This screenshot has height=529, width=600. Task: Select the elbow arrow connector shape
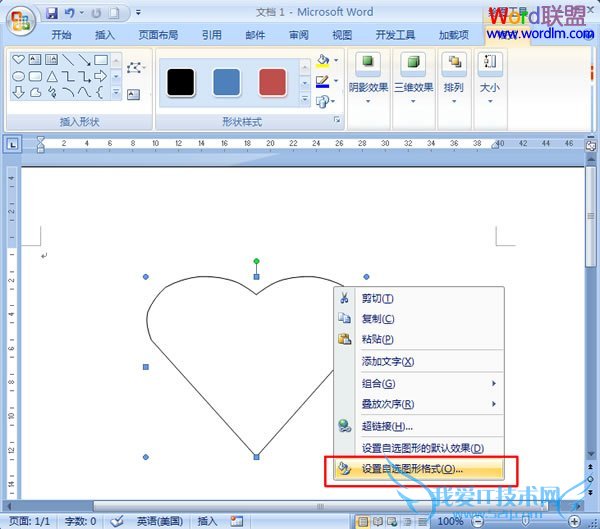point(84,76)
